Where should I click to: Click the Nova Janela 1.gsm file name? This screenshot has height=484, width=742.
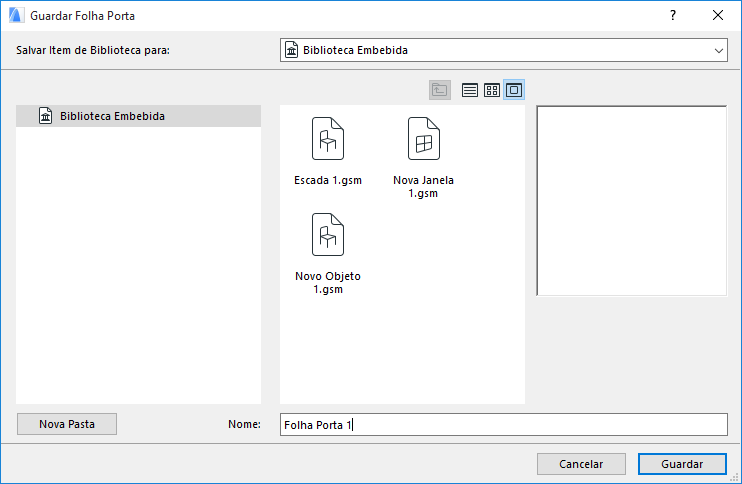click(x=424, y=186)
